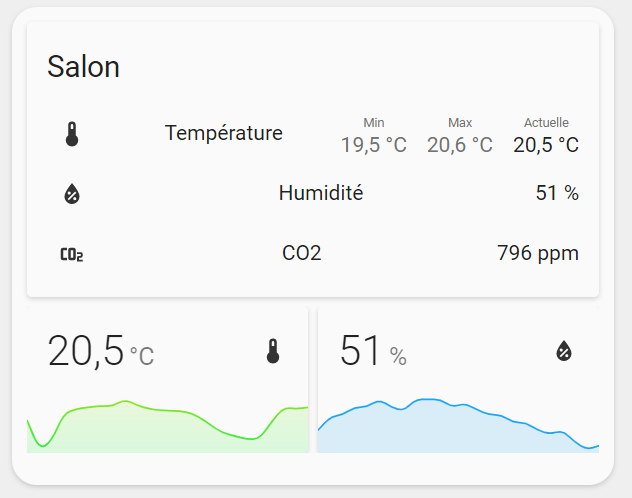
Task: Click the Salon card title
Action: click(83, 66)
